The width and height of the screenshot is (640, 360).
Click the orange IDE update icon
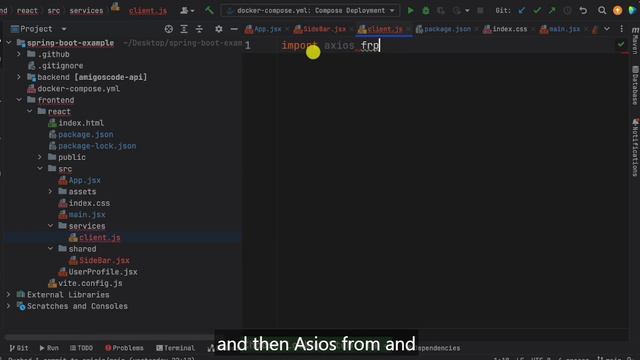pos(618,10)
